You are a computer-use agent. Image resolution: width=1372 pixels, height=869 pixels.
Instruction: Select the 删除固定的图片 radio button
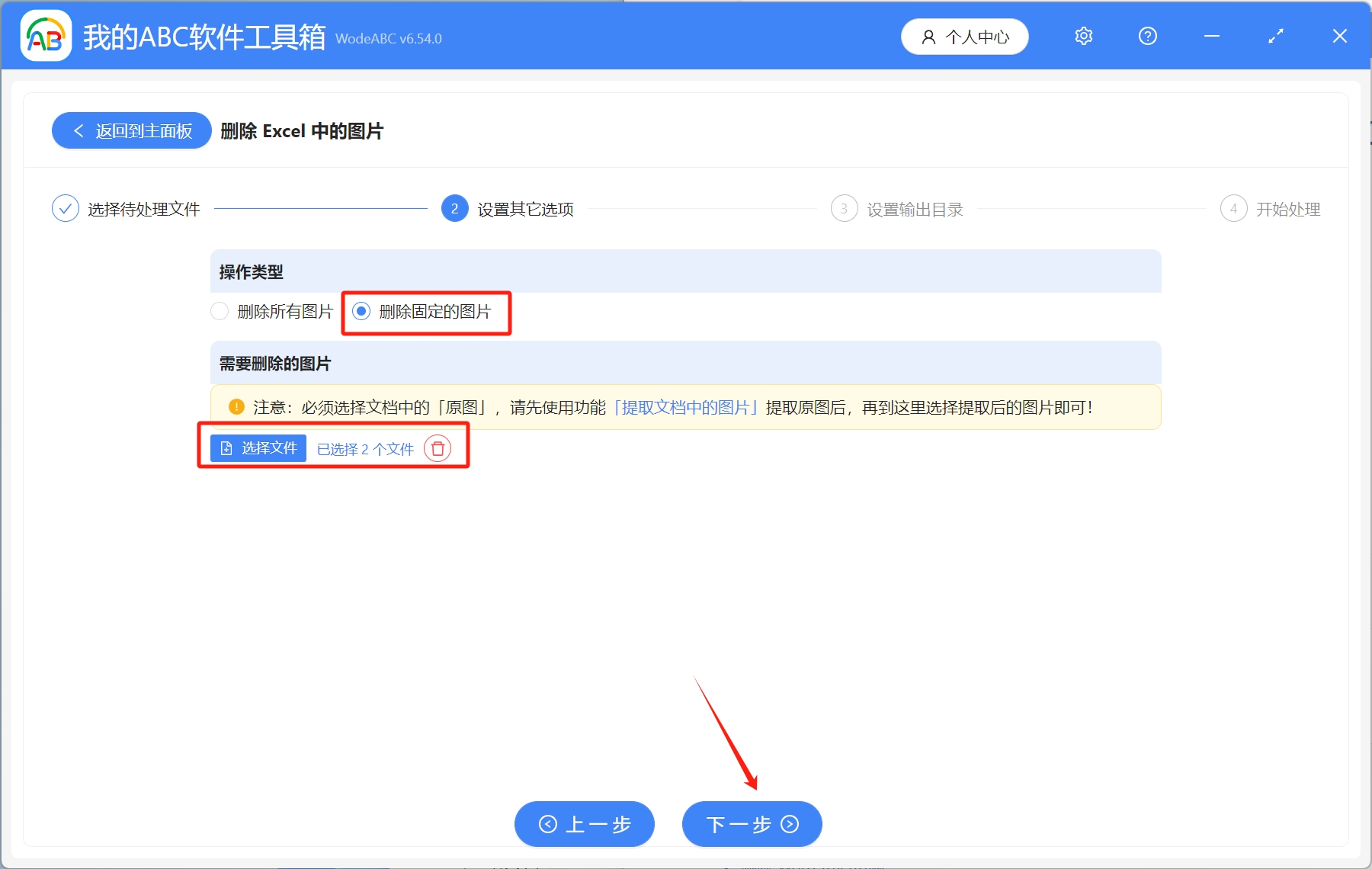362,311
